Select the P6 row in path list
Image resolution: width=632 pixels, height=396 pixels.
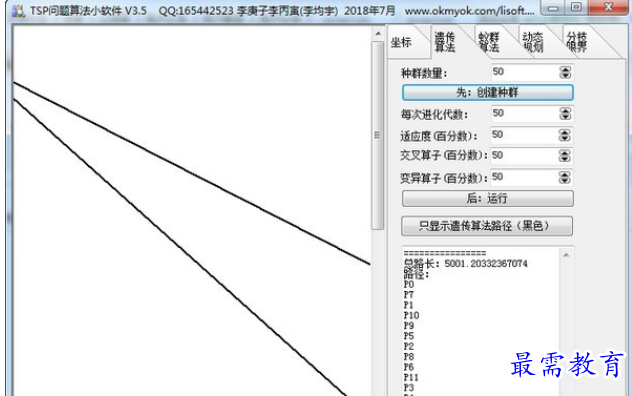[x=409, y=367]
